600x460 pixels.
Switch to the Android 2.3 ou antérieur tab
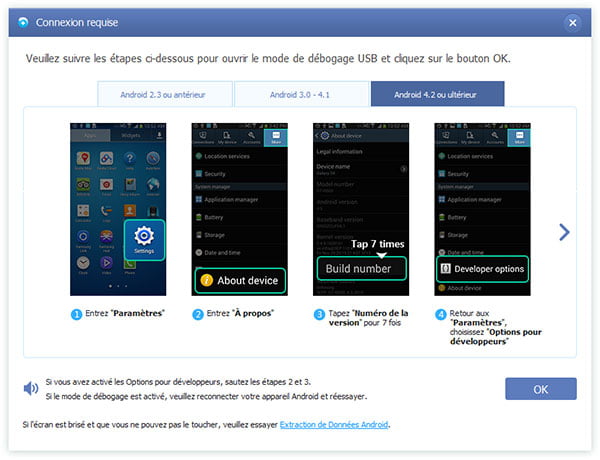[x=164, y=94]
